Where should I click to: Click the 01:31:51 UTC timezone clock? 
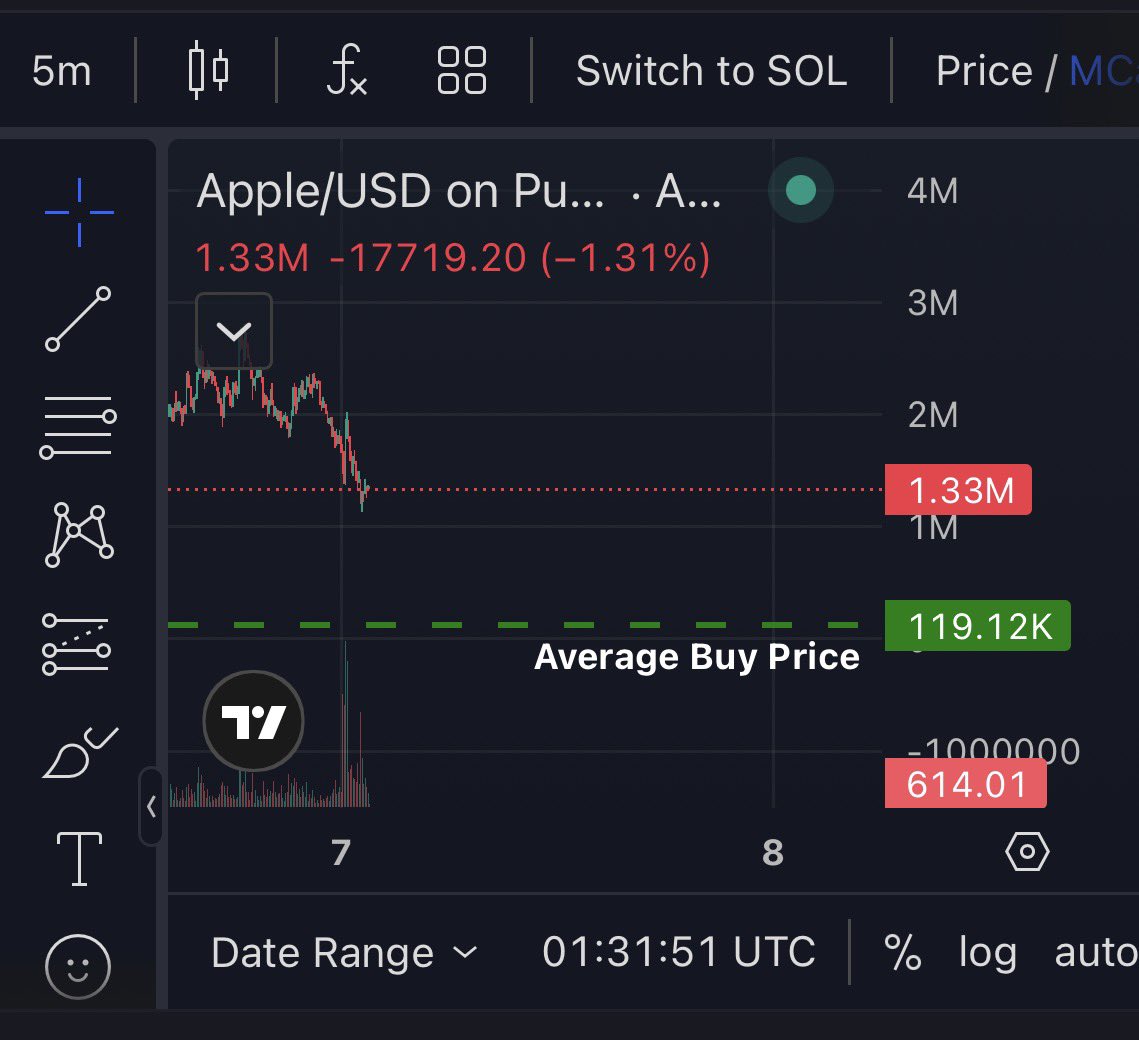coord(679,952)
